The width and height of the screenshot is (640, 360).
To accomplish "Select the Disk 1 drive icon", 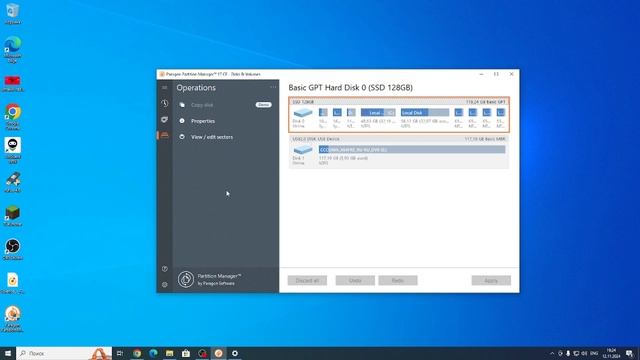I will pyautogui.click(x=302, y=150).
